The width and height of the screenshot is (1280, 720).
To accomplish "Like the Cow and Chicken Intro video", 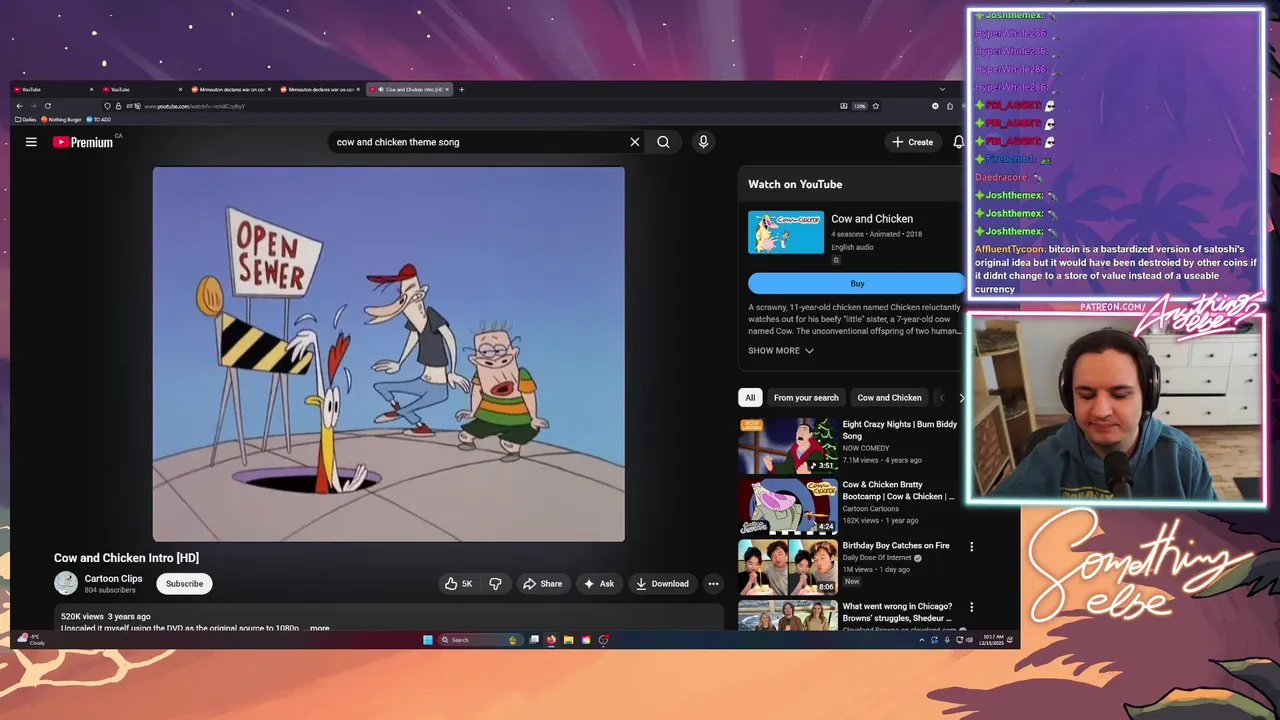I will 459,584.
